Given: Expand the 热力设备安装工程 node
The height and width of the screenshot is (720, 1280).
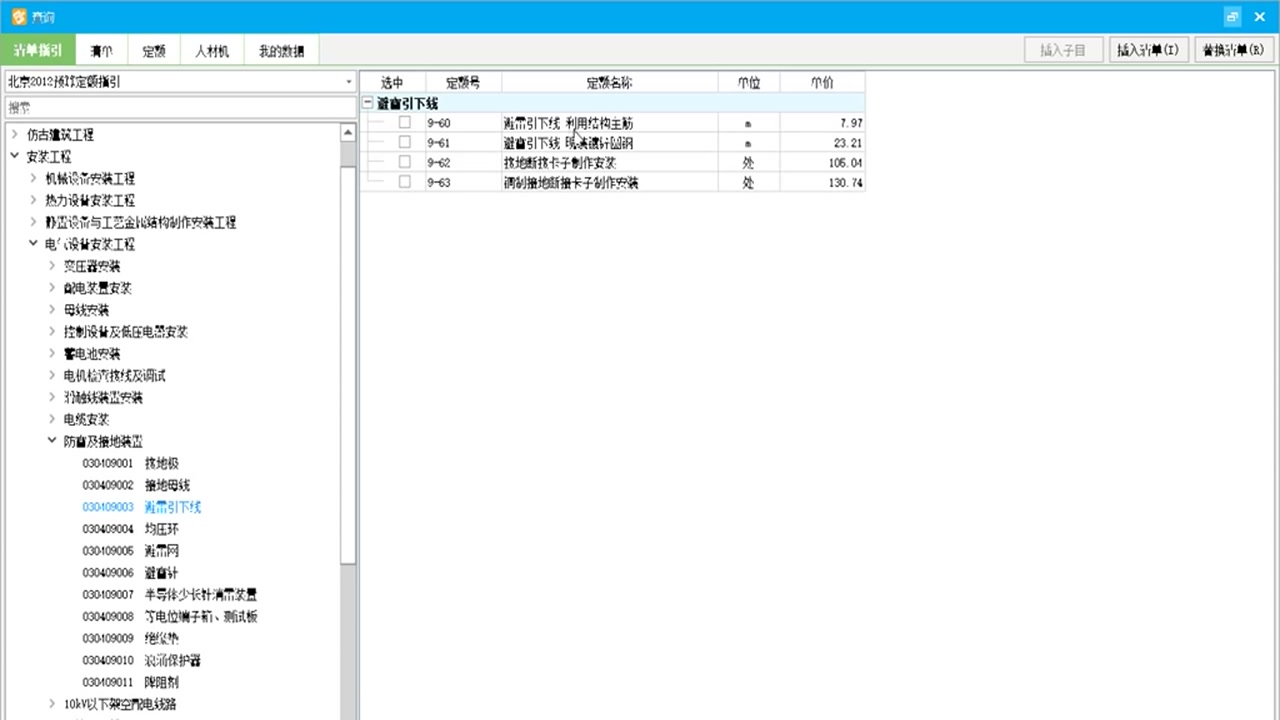Looking at the screenshot, I should [33, 200].
